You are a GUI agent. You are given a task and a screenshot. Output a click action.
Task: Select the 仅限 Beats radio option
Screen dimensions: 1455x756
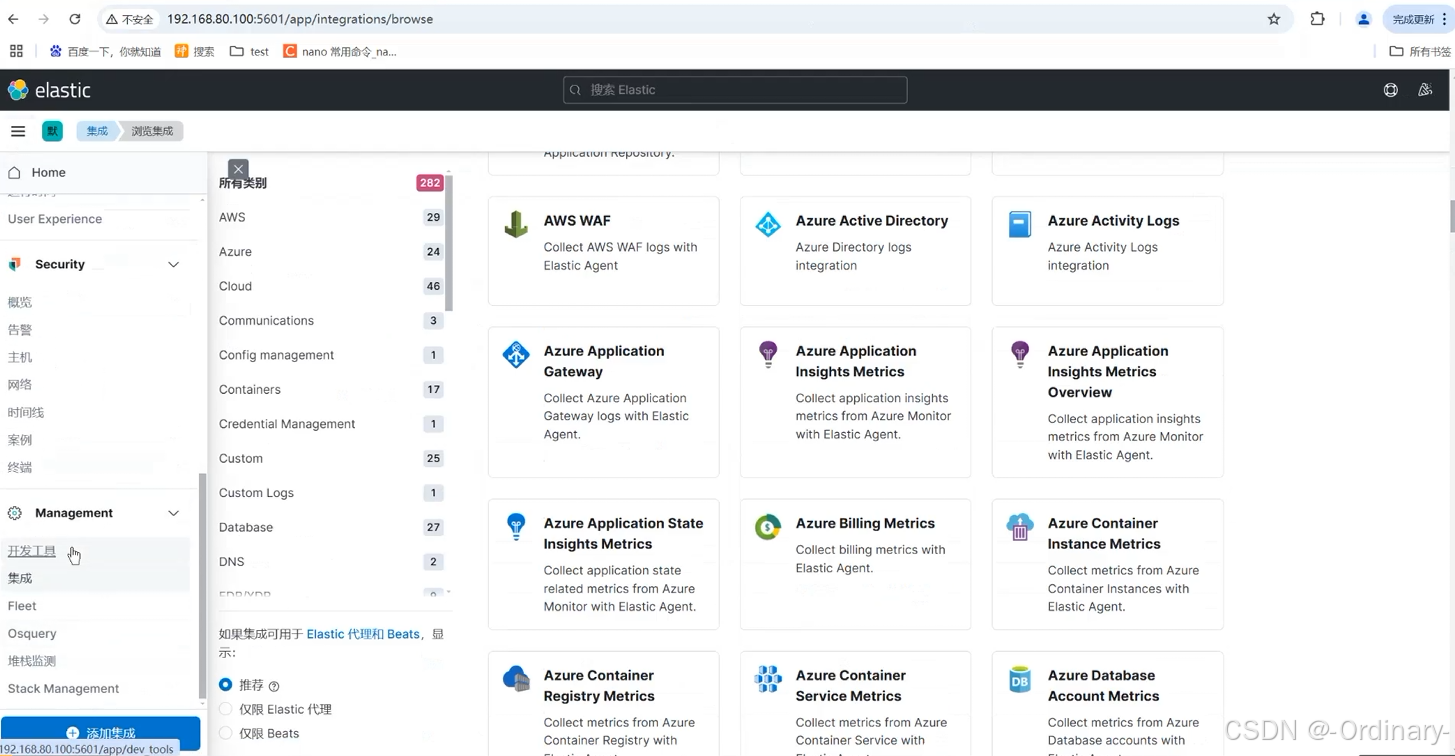pos(226,733)
